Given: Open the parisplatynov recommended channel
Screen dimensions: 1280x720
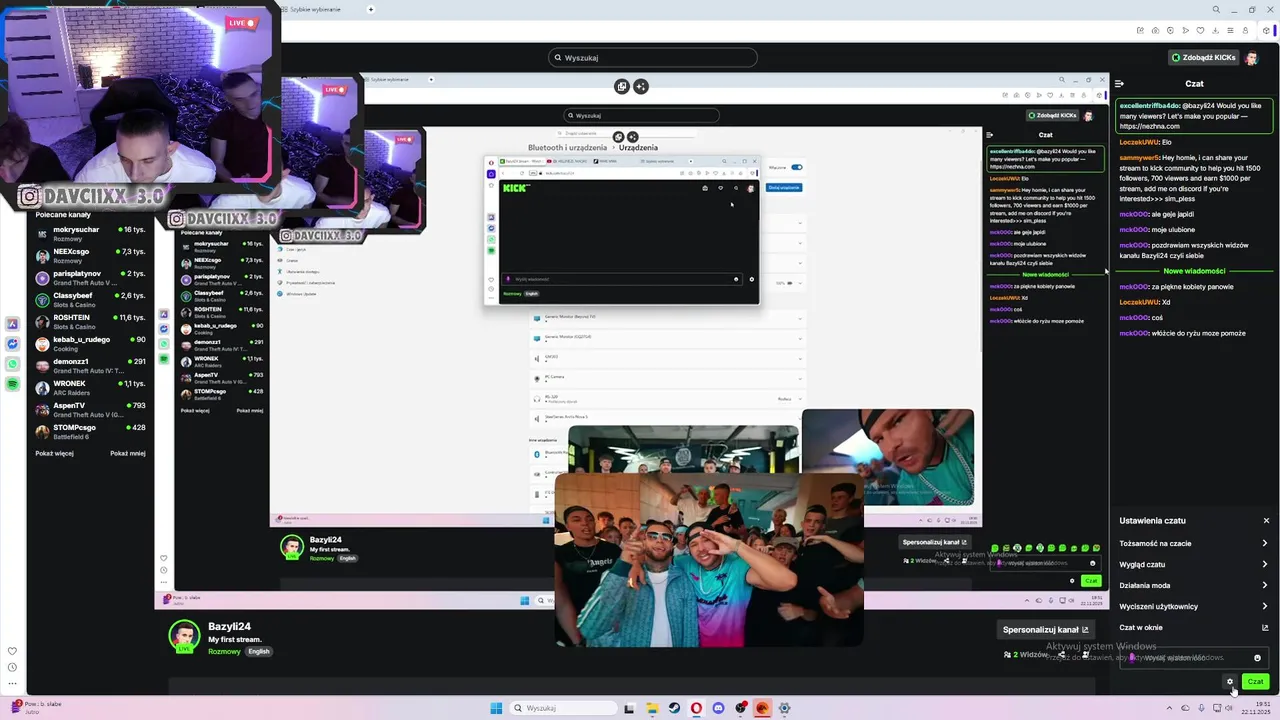Looking at the screenshot, I should pos(90,278).
